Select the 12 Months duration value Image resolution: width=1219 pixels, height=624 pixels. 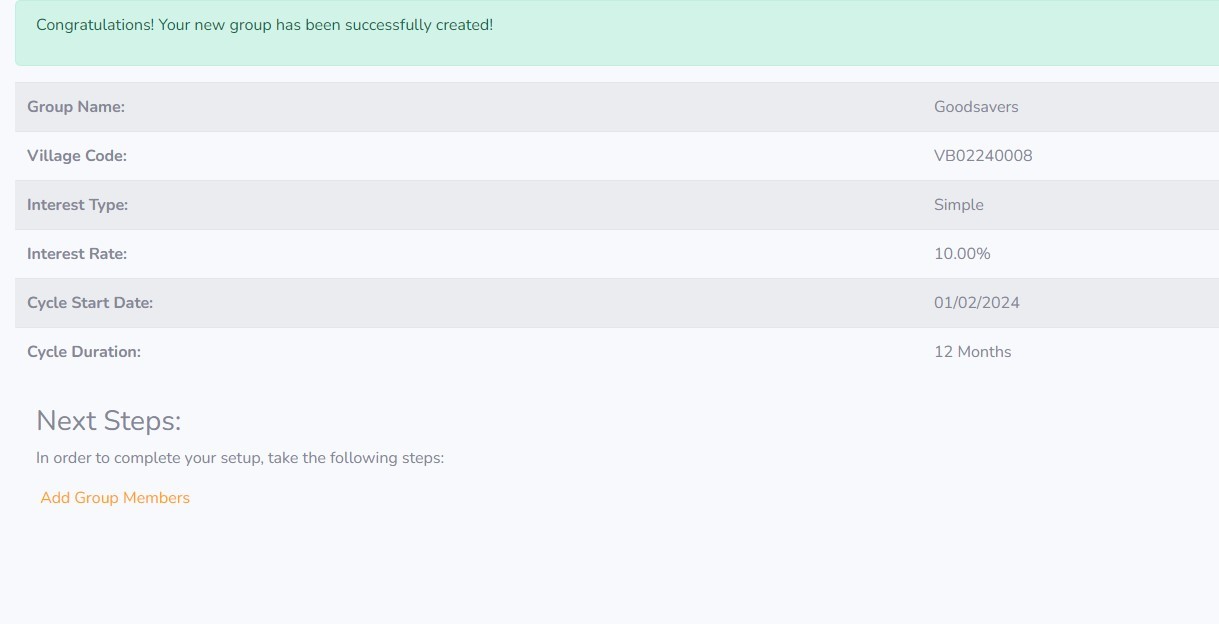(x=973, y=352)
